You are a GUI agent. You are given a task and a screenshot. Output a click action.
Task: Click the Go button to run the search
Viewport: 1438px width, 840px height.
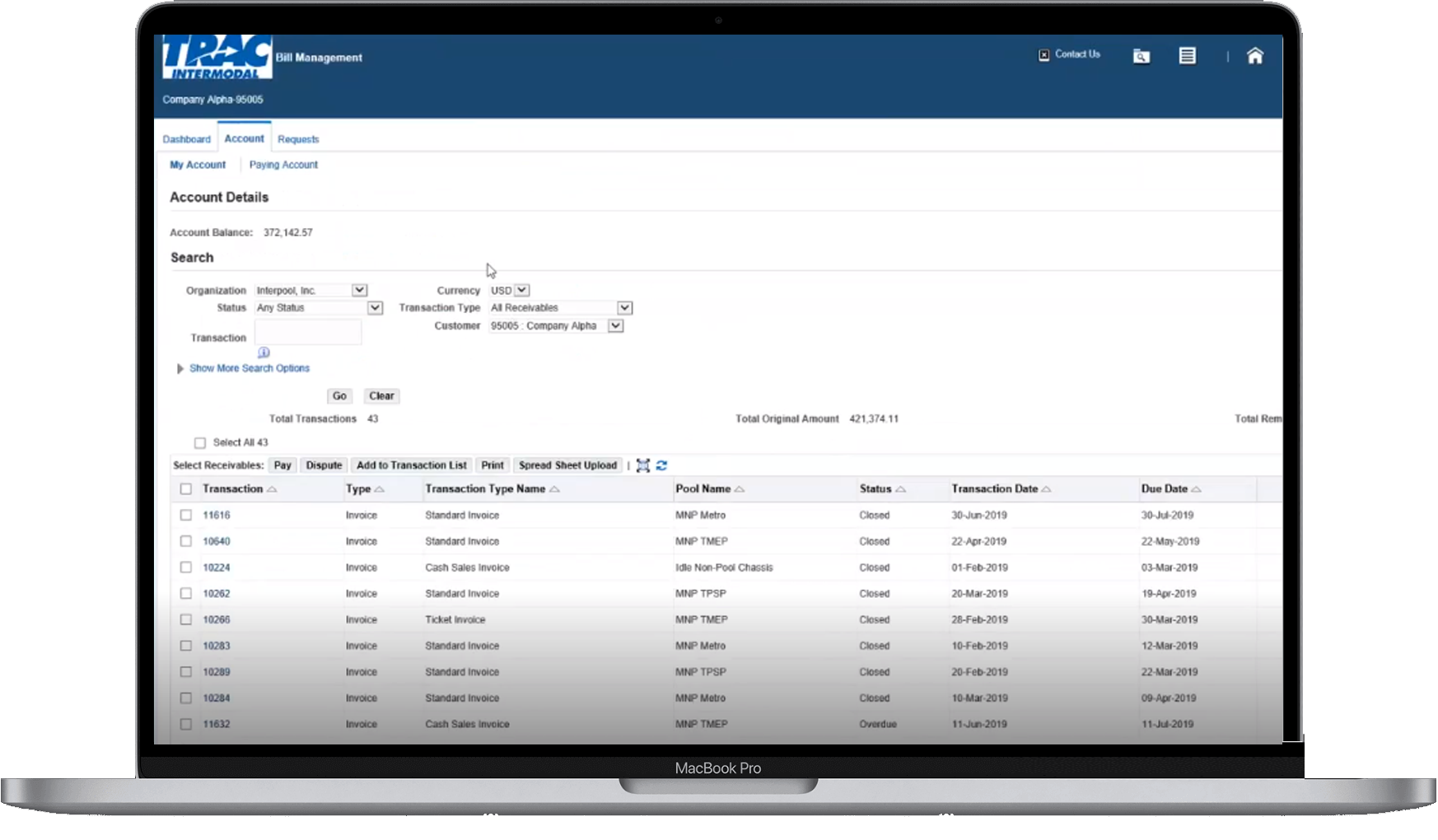(339, 396)
